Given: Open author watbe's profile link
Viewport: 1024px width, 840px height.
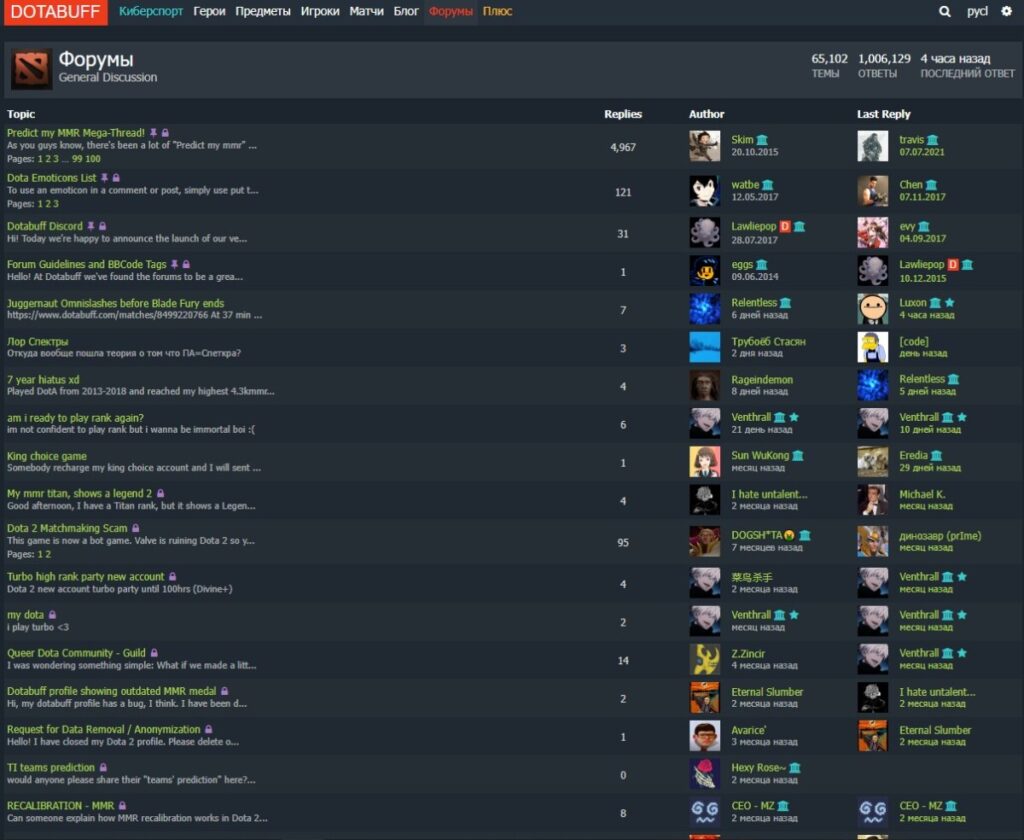Looking at the screenshot, I should (746, 183).
